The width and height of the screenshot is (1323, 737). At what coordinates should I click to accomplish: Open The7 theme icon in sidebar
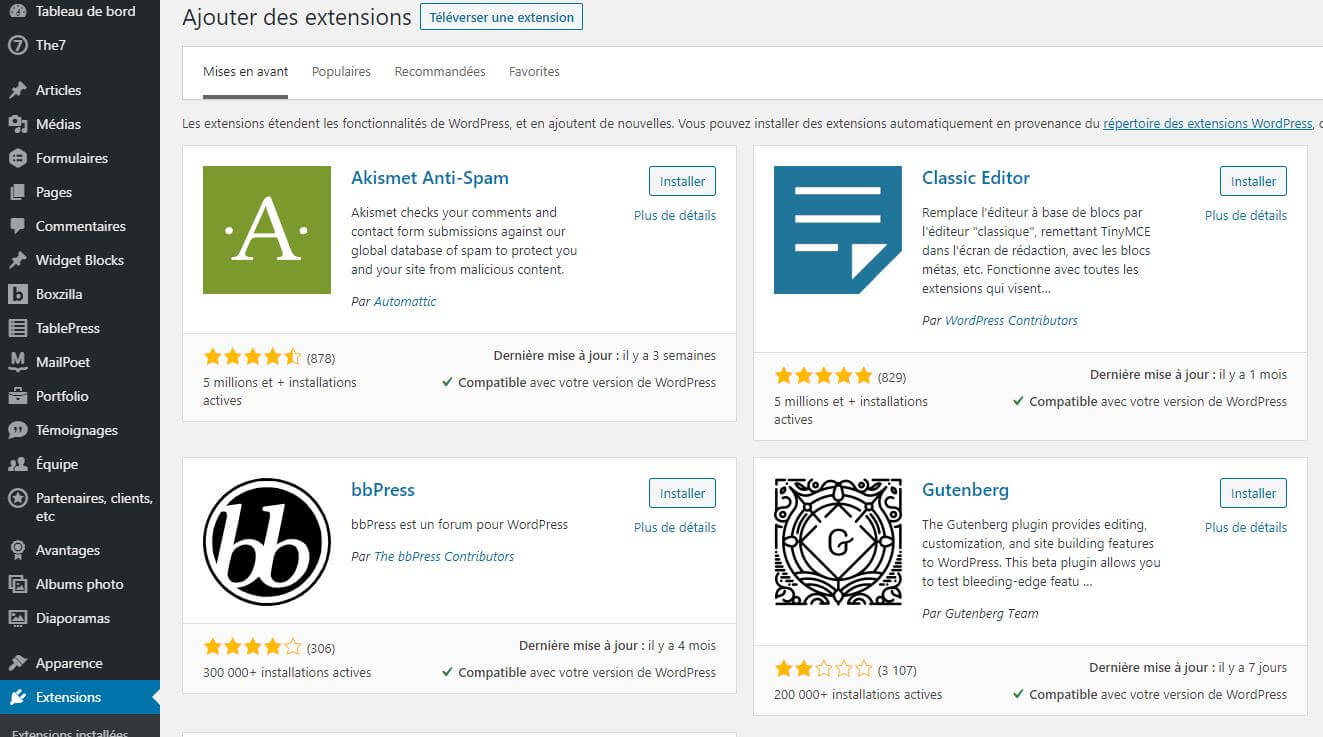tap(17, 45)
